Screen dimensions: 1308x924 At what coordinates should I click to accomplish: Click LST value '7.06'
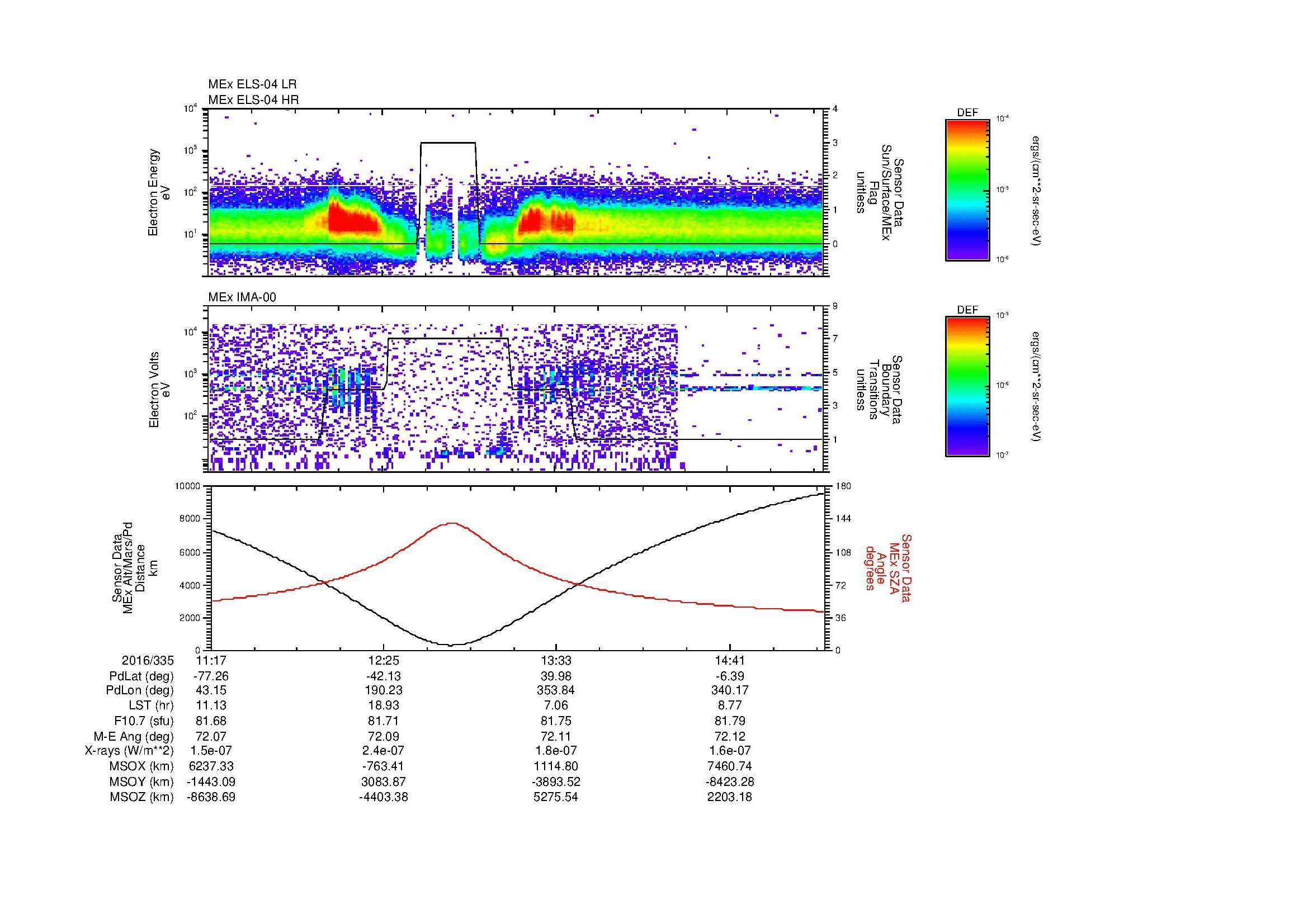[x=556, y=706]
